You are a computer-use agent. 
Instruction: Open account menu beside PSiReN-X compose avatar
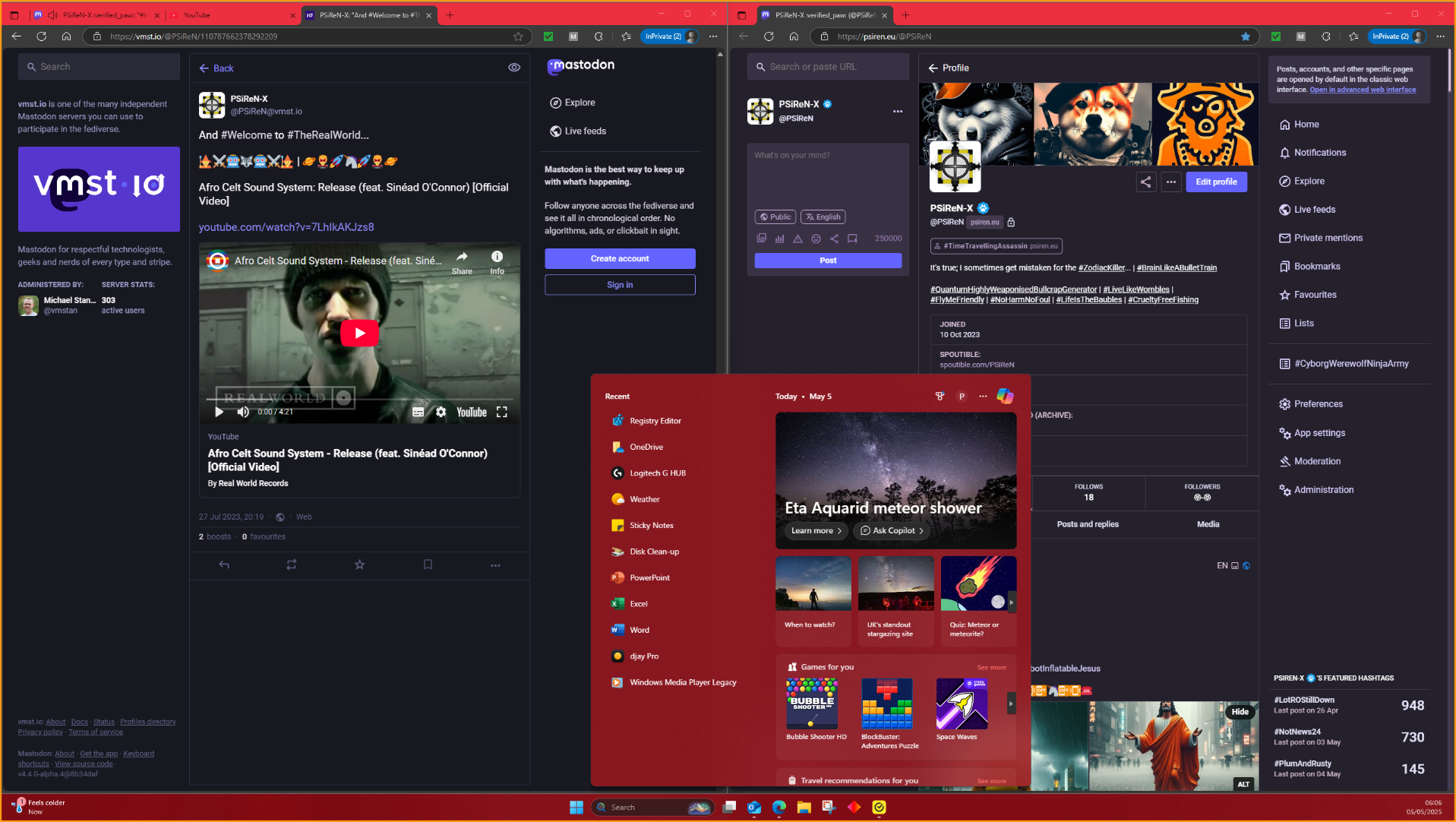tap(898, 111)
